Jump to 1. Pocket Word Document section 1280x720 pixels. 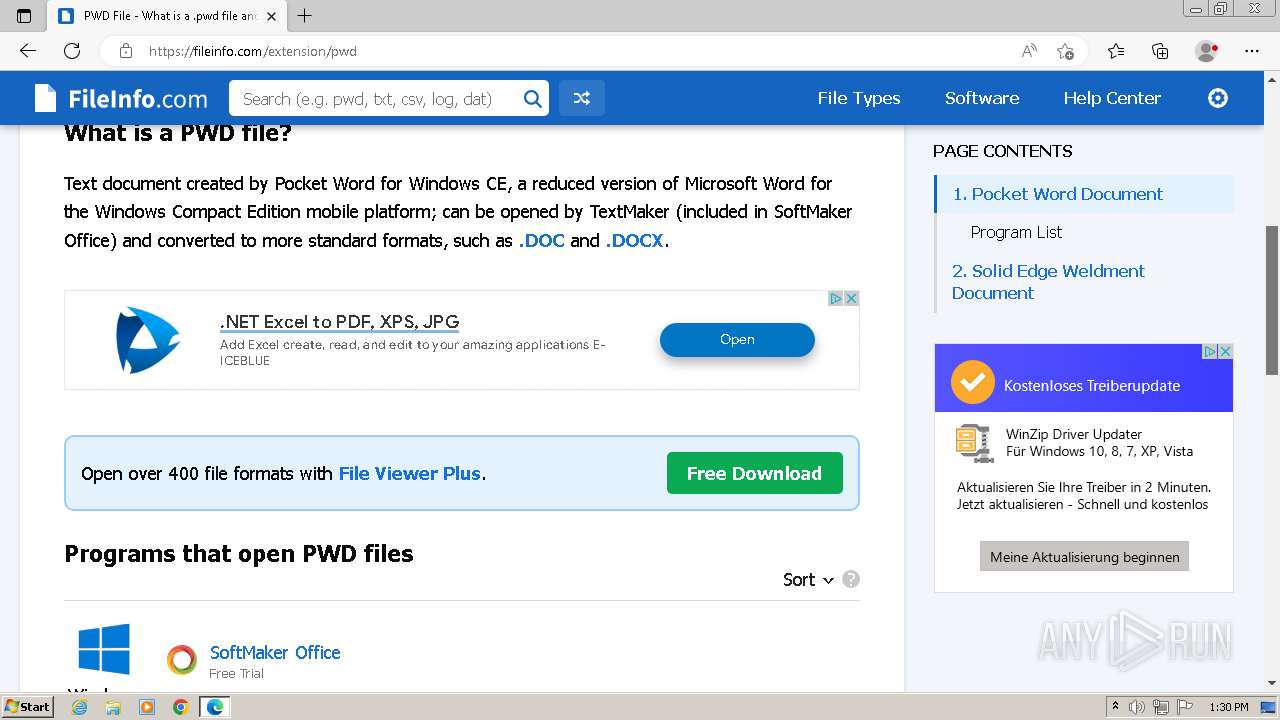pos(1057,194)
